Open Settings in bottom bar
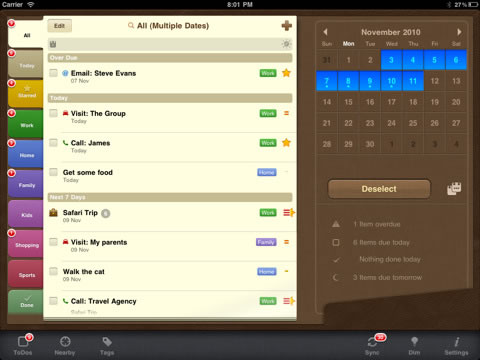The height and width of the screenshot is (360, 480). [456, 345]
